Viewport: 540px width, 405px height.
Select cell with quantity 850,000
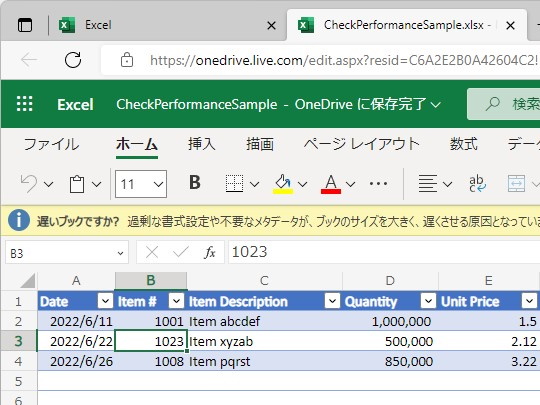coord(390,362)
